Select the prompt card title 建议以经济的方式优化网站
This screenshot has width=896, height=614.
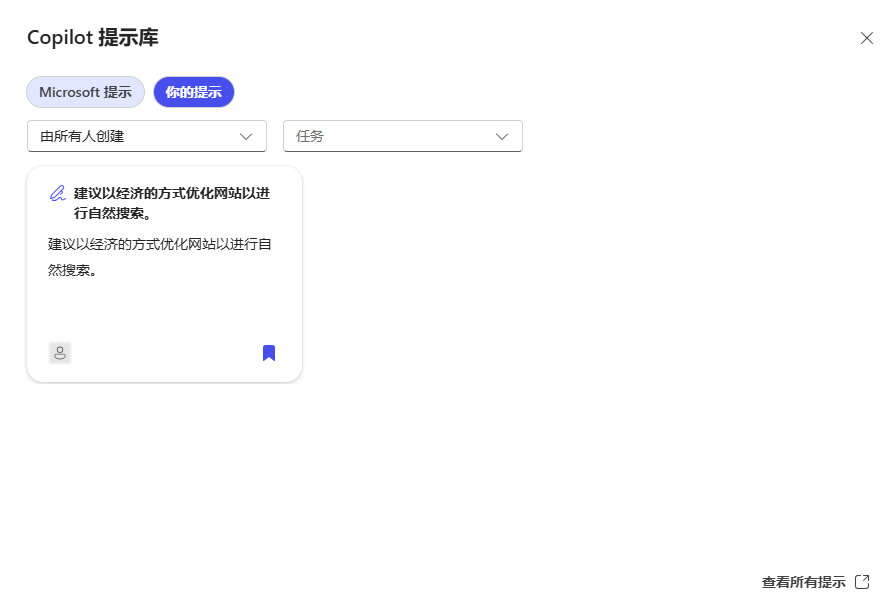pos(171,203)
